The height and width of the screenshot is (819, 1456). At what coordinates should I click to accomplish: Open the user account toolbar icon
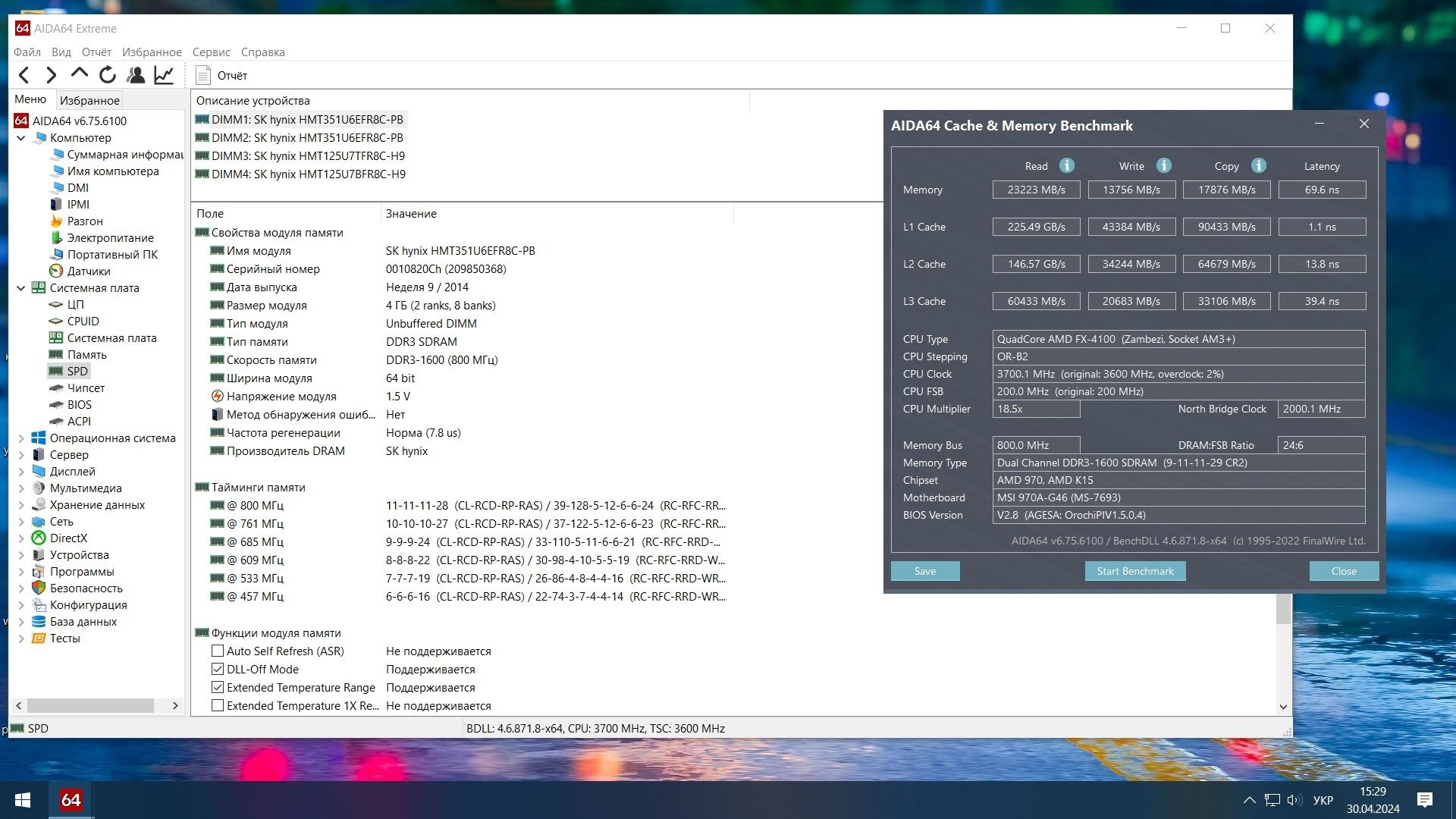(x=136, y=75)
